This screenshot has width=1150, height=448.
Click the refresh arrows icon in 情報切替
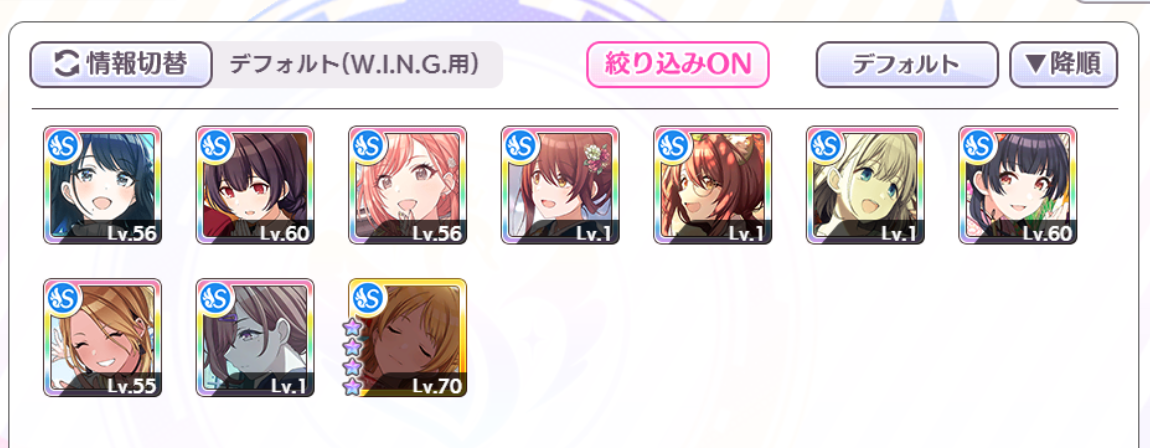click(66, 65)
